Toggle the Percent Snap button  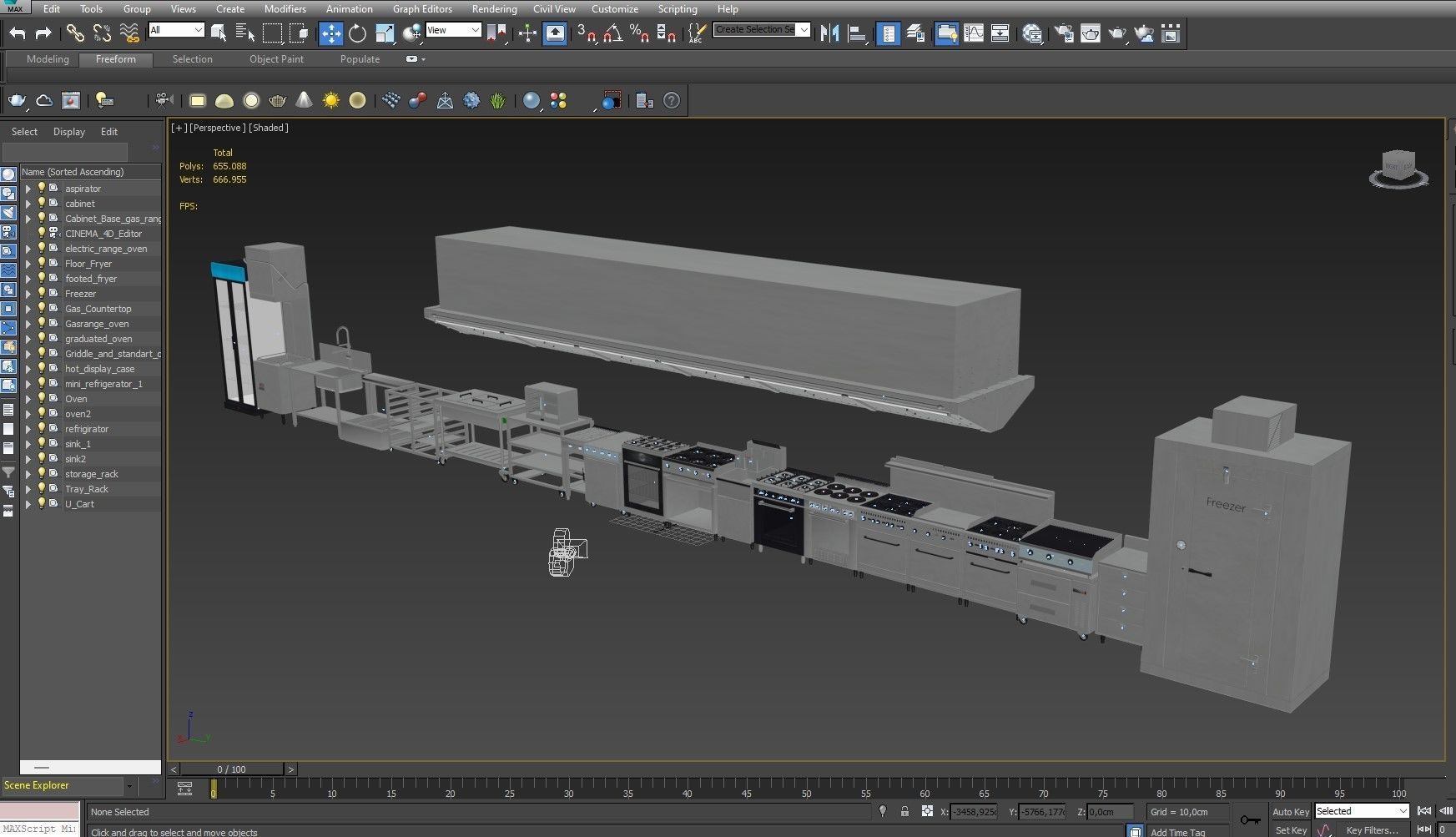pos(639,33)
